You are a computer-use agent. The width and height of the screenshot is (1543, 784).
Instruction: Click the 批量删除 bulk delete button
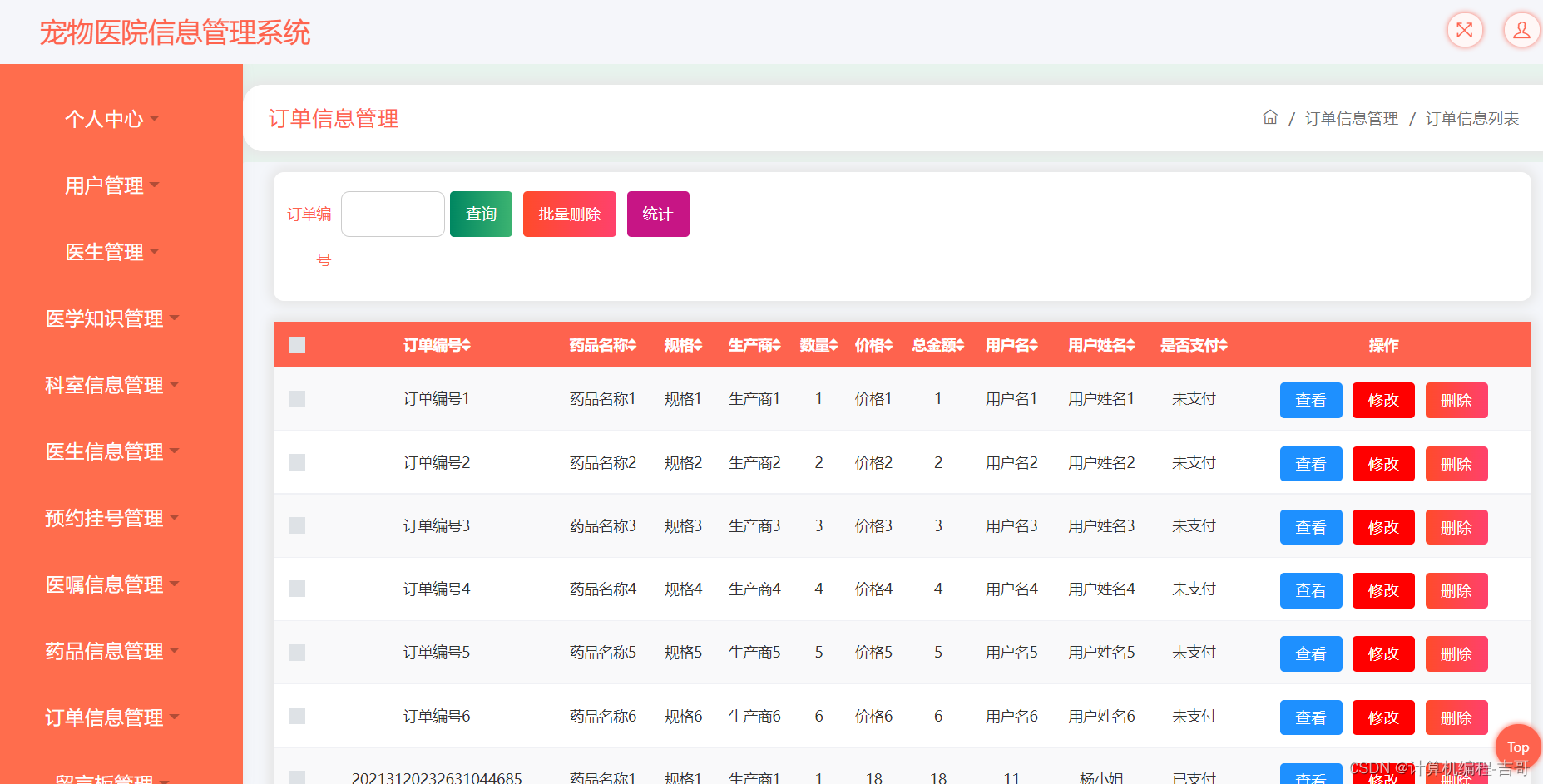569,214
